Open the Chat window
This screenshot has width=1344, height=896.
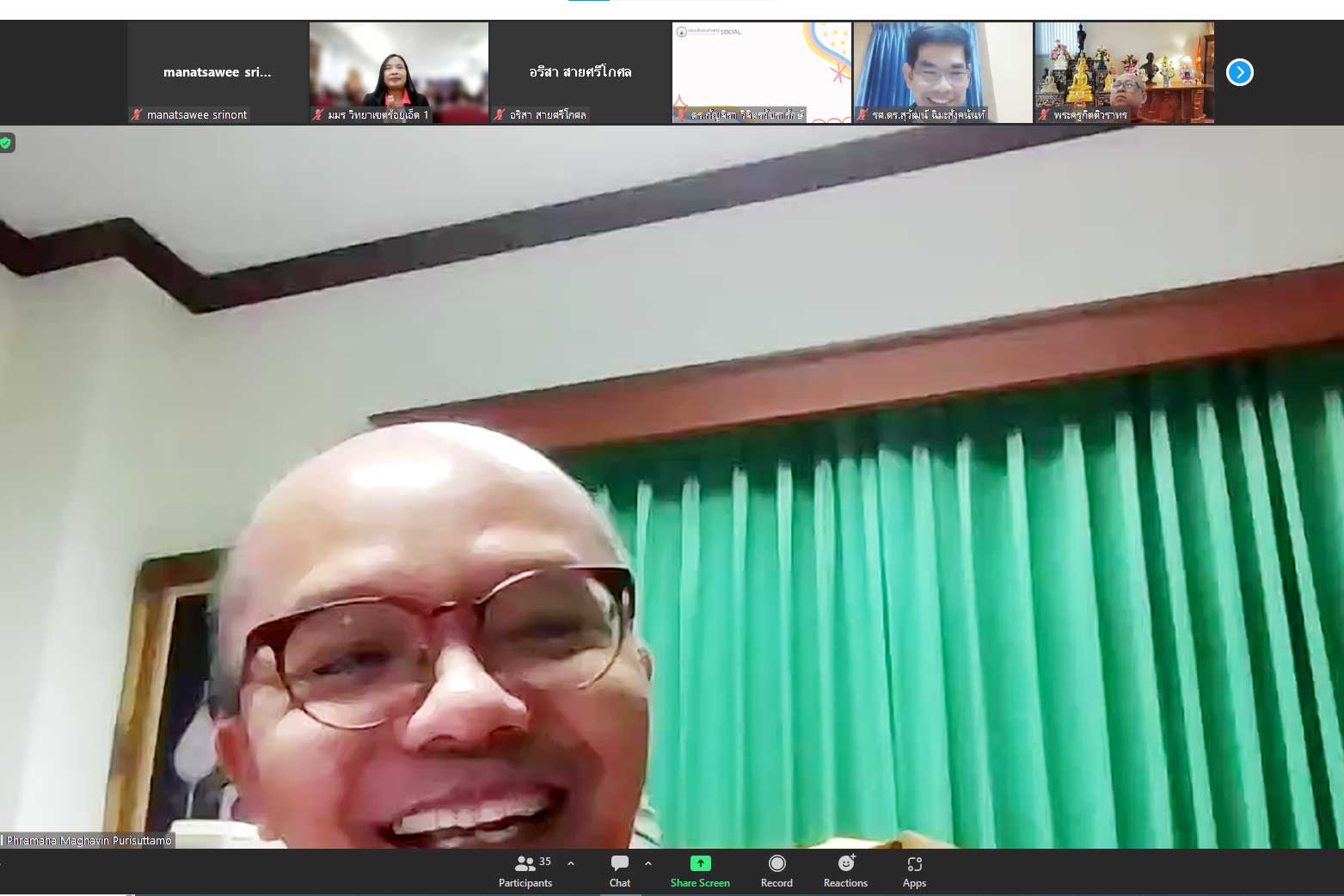tap(619, 870)
